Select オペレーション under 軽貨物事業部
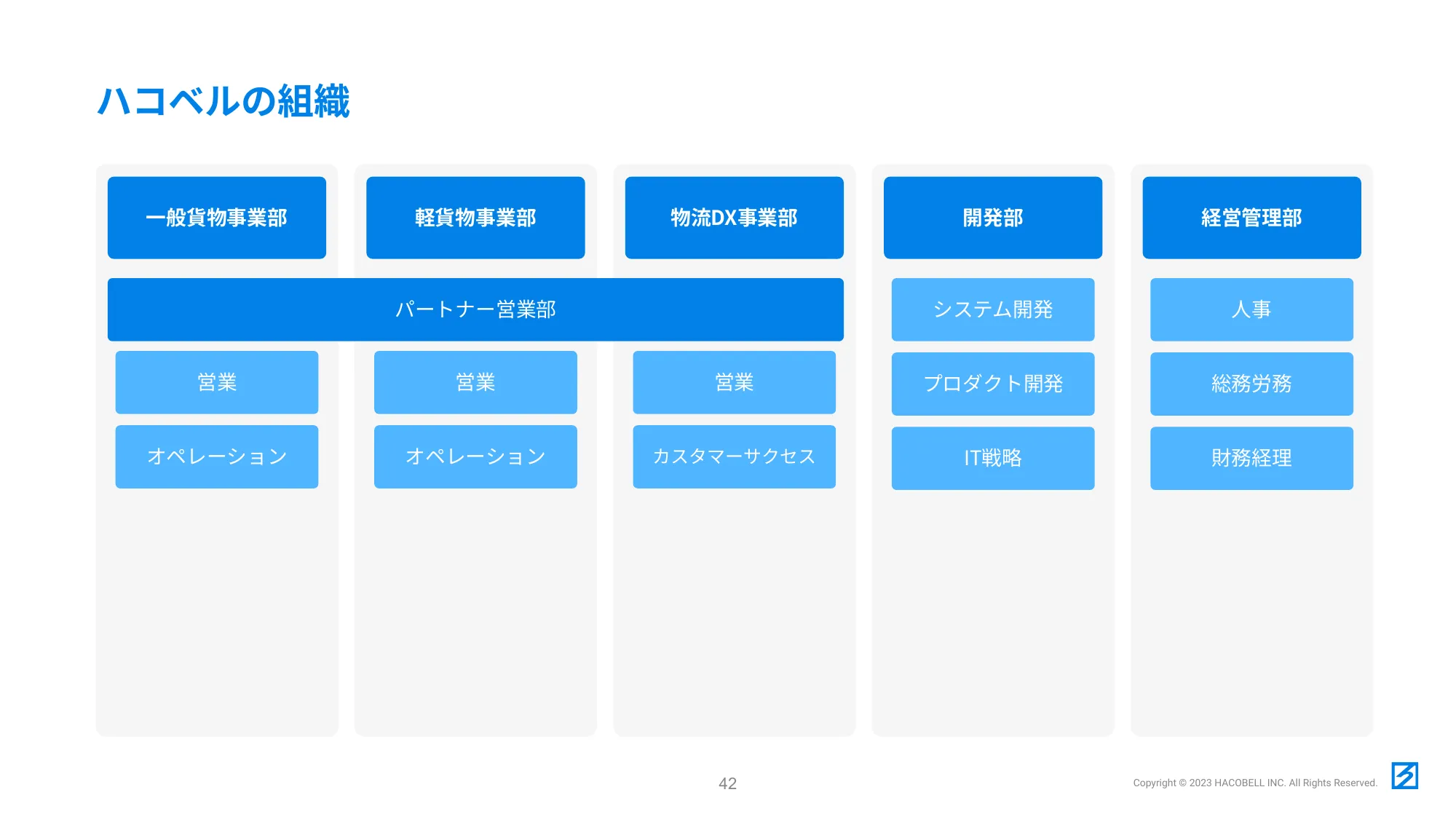Screen dimensions: 1456x819 475,456
